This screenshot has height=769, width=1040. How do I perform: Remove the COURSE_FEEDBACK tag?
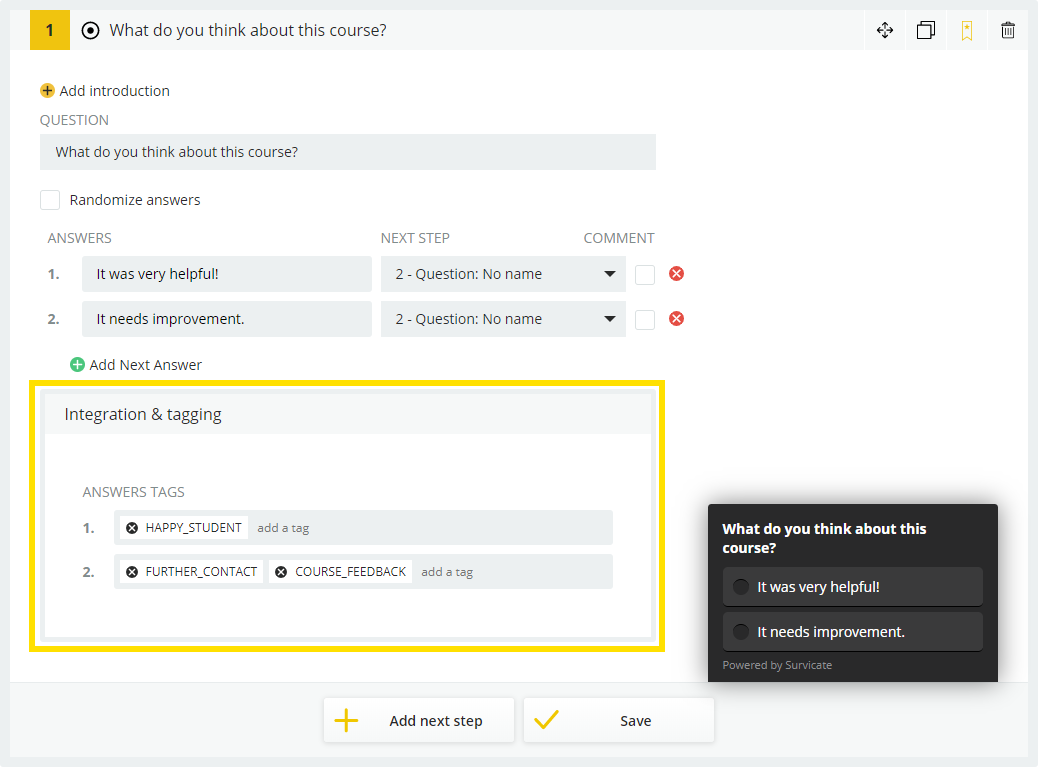coord(282,573)
